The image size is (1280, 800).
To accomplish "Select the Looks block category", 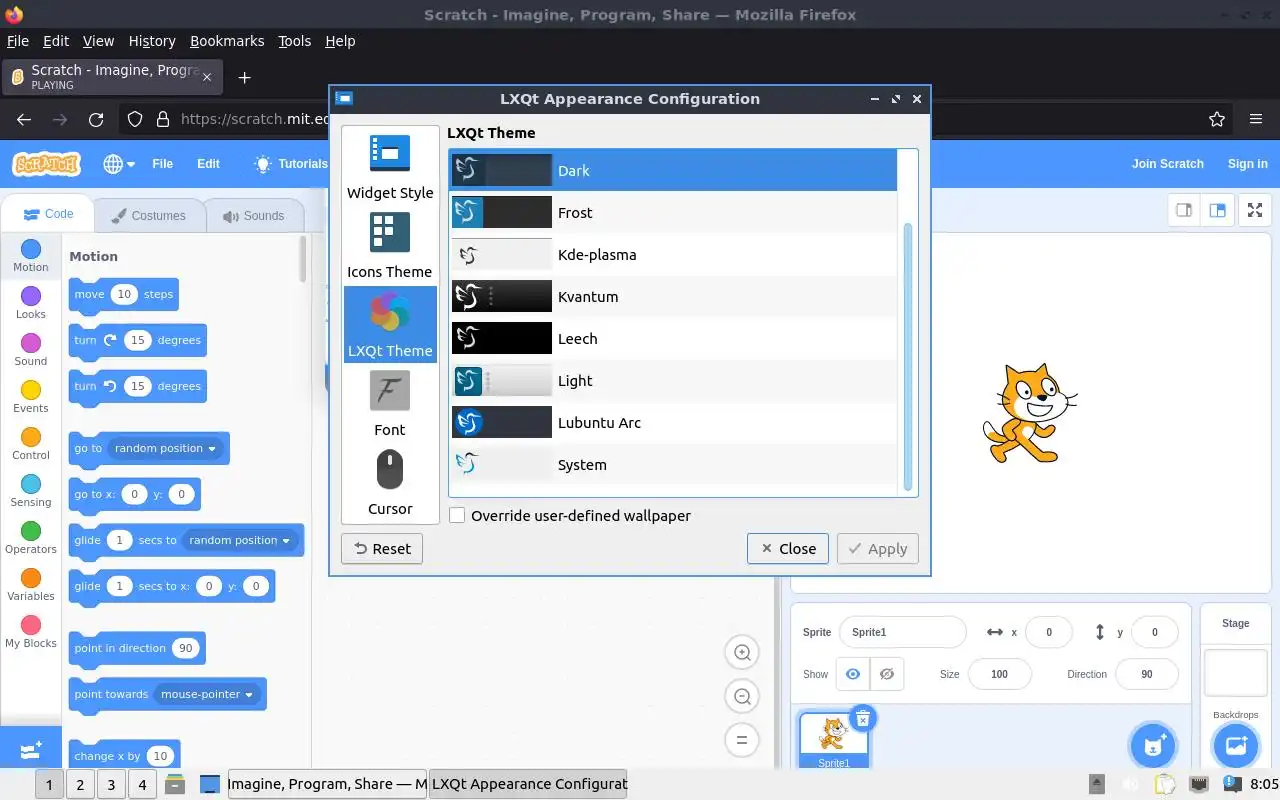I will tap(31, 303).
